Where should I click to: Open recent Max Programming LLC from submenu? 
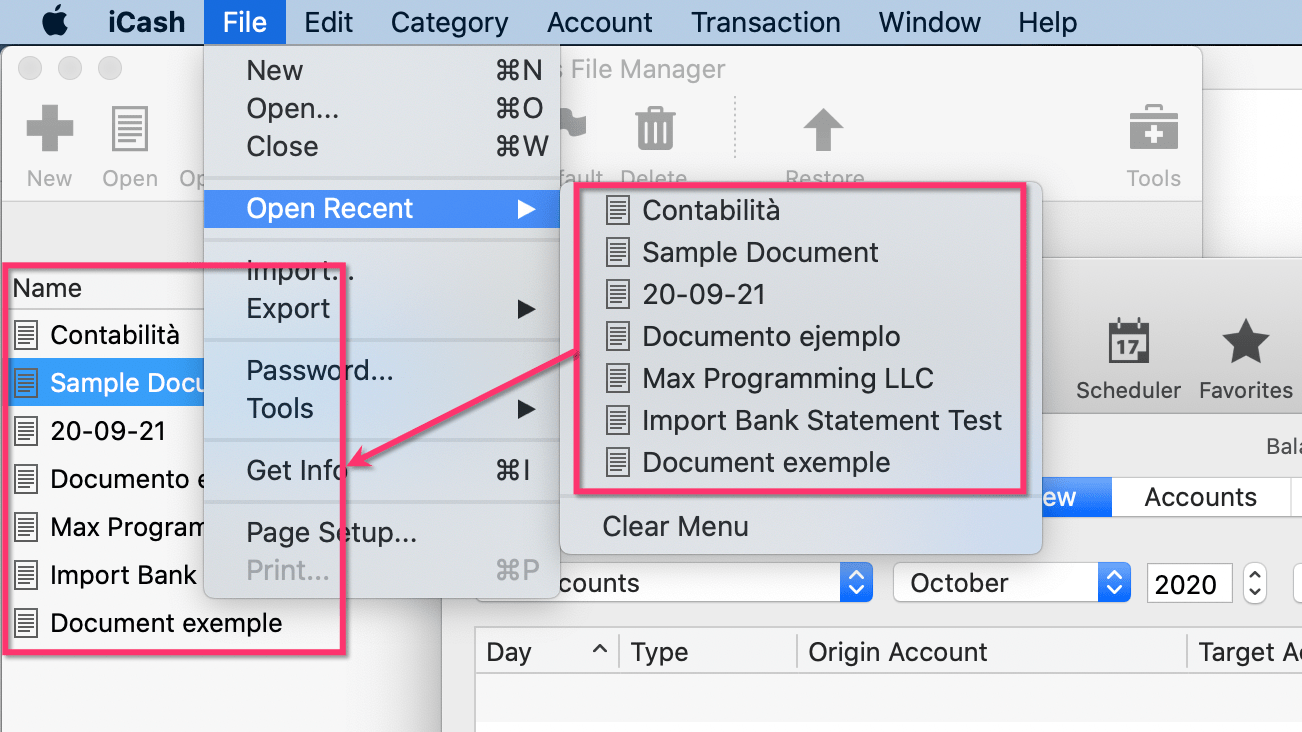click(801, 379)
